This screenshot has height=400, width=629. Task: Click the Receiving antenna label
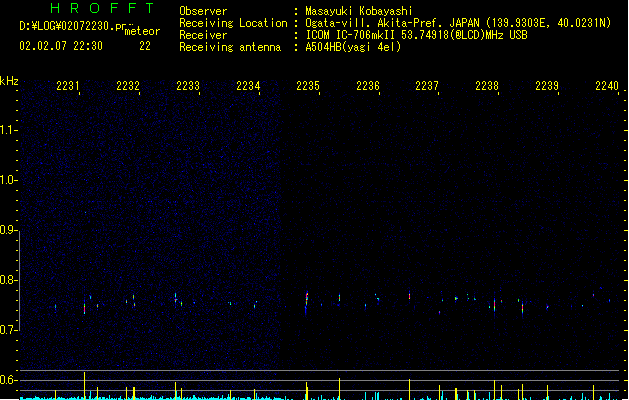(230, 47)
